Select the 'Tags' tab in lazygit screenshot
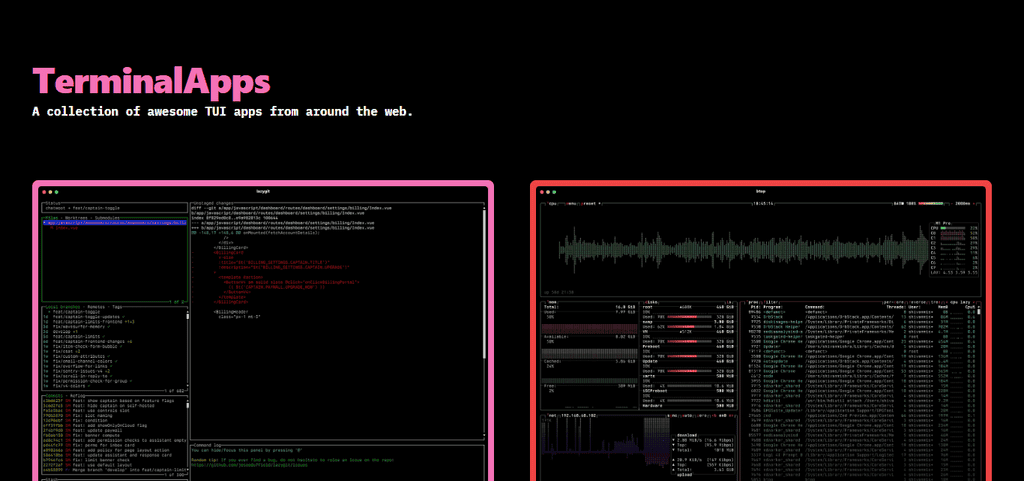The width and height of the screenshot is (1024, 481). pyautogui.click(x=117, y=307)
